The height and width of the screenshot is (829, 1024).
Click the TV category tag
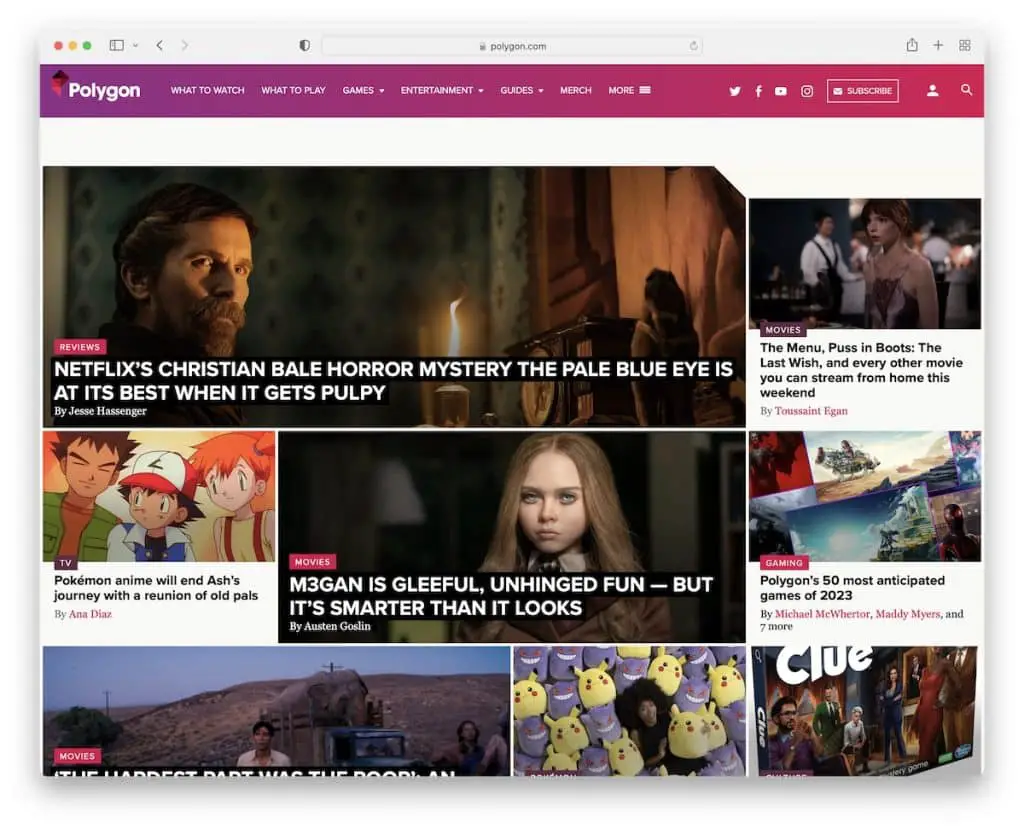65,563
